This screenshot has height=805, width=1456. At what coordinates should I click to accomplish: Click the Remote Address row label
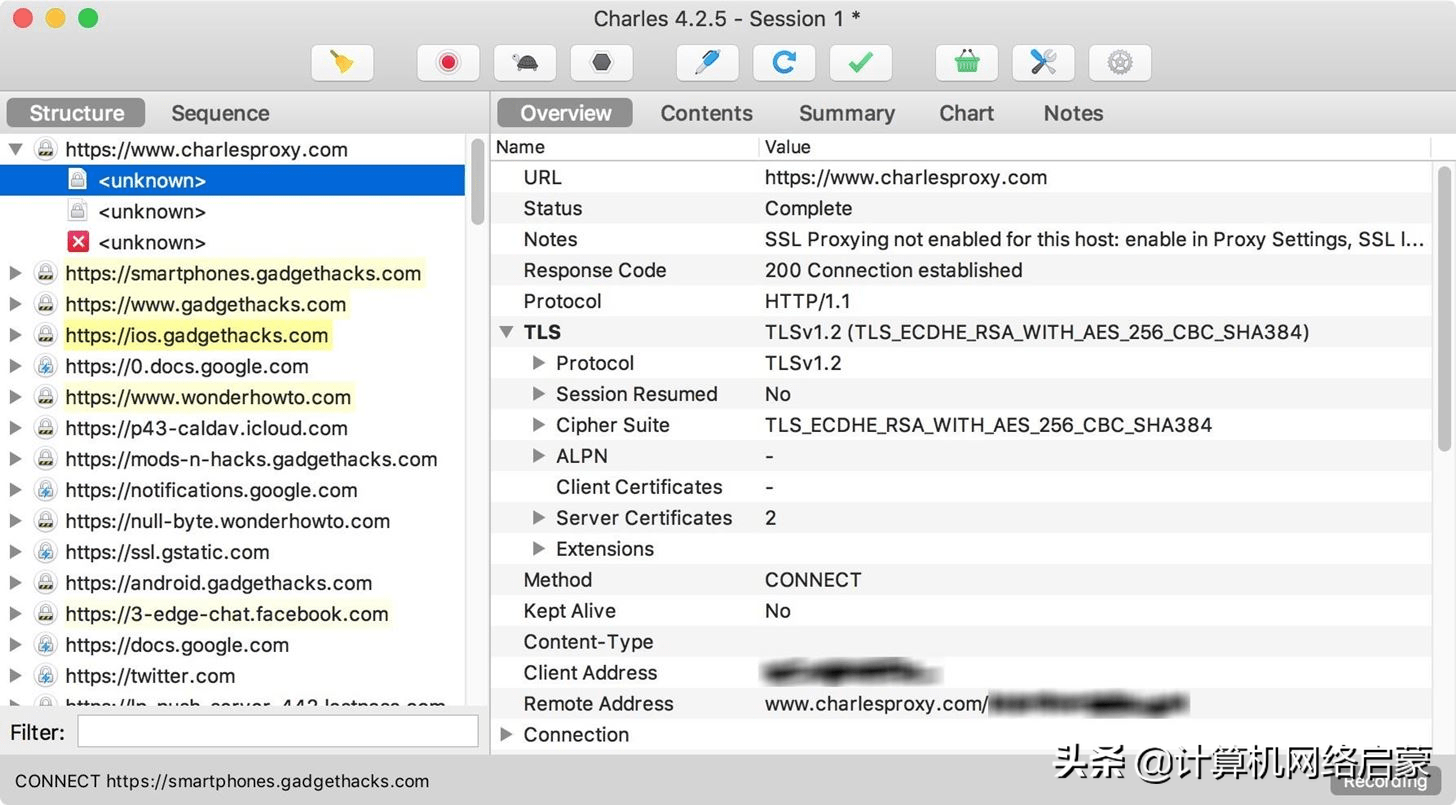598,704
